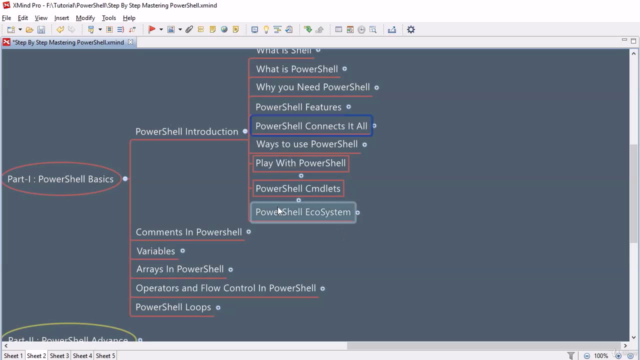Add a relationship line between topics
The height and width of the screenshot is (360, 640).
click(132, 30)
